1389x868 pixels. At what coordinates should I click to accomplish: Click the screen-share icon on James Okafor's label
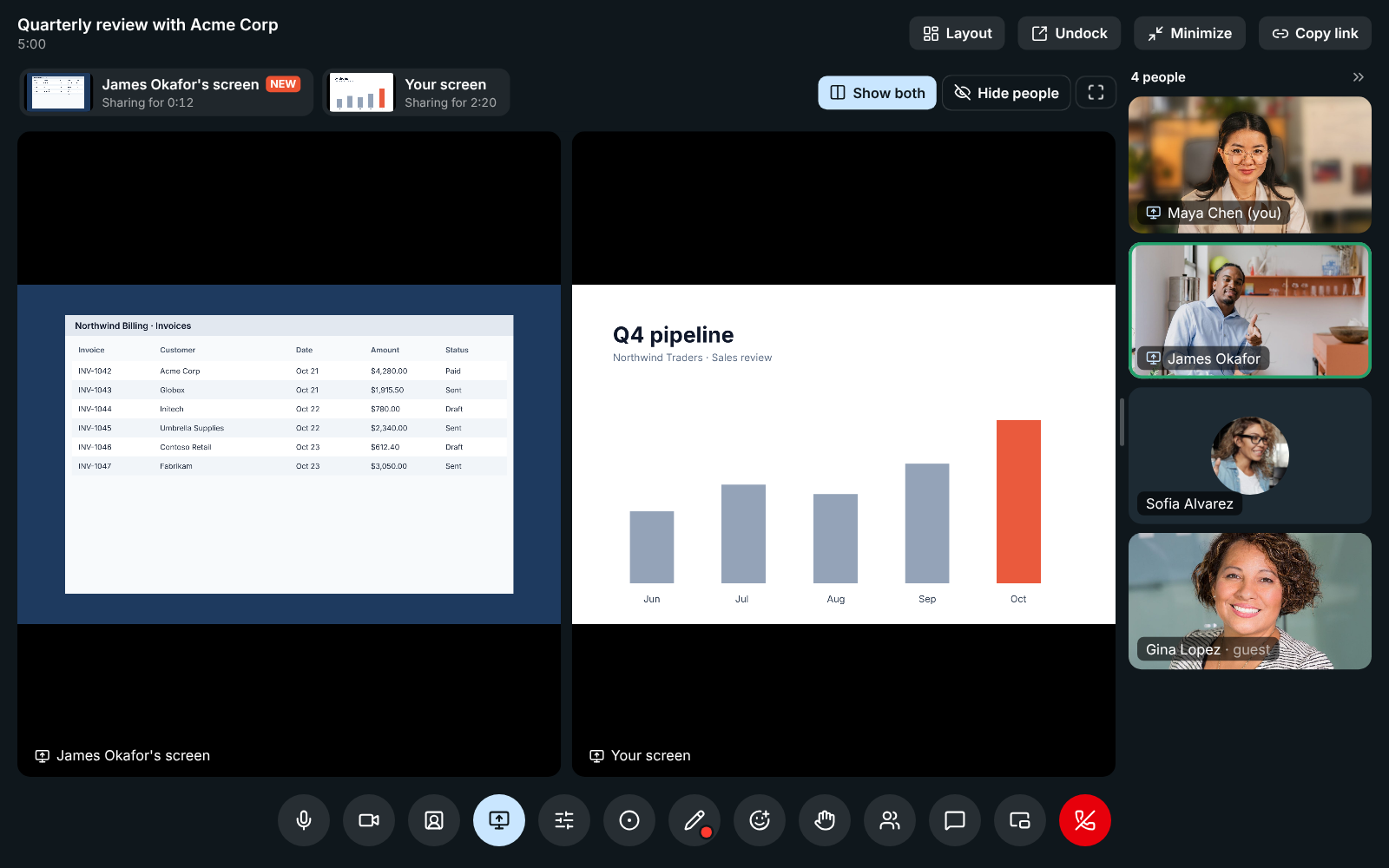click(1154, 358)
